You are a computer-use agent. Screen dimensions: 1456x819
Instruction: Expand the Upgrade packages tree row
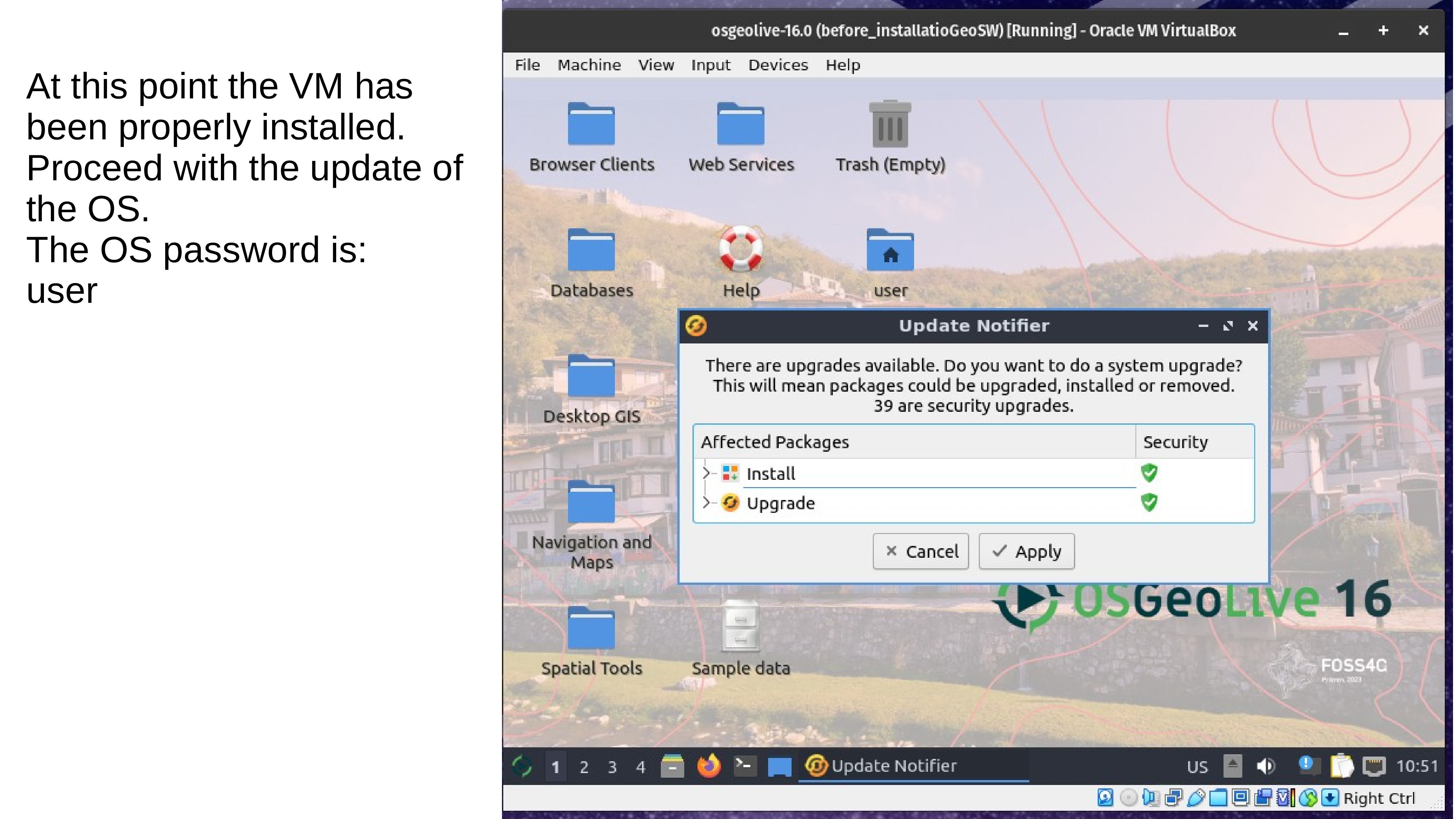706,502
